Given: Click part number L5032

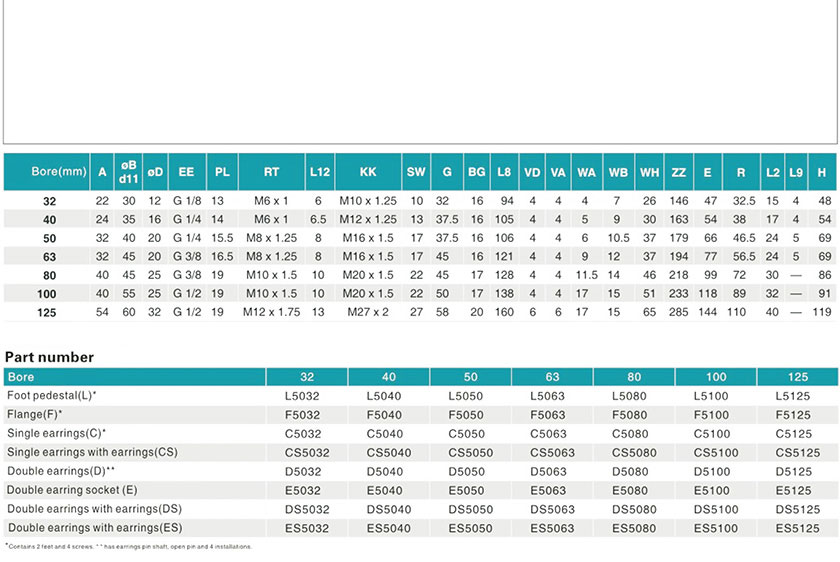Looking at the screenshot, I should coord(306,396).
